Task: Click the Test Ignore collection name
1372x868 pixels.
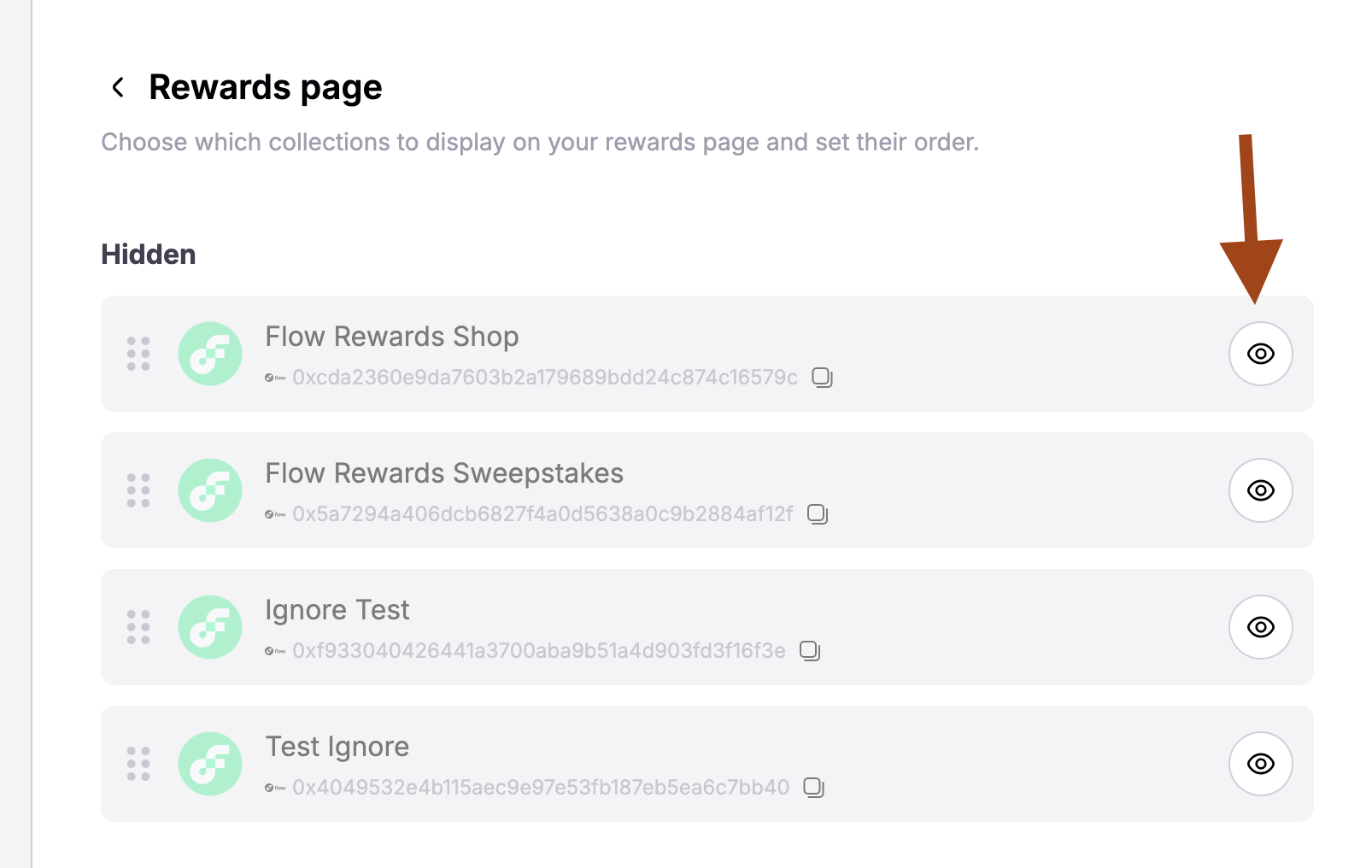Action: point(337,747)
